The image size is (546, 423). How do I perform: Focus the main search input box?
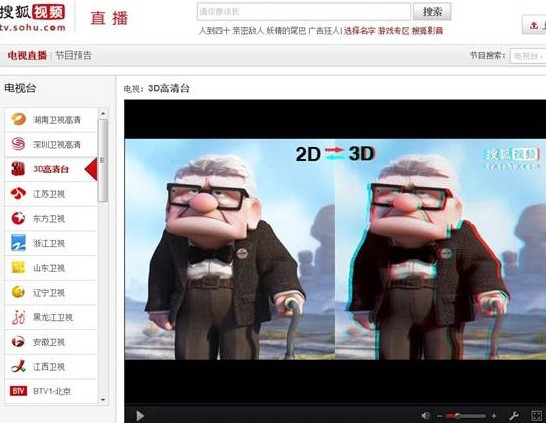click(x=304, y=11)
